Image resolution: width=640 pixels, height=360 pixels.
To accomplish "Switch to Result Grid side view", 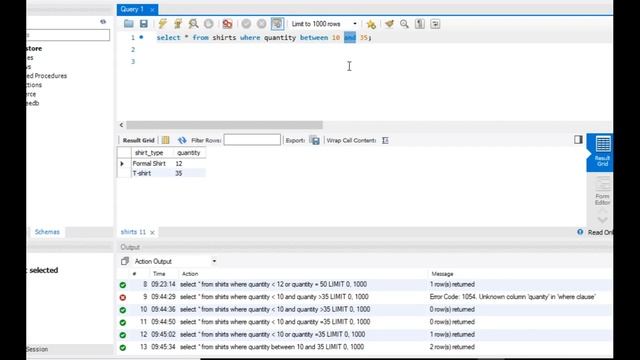I will click(x=602, y=152).
